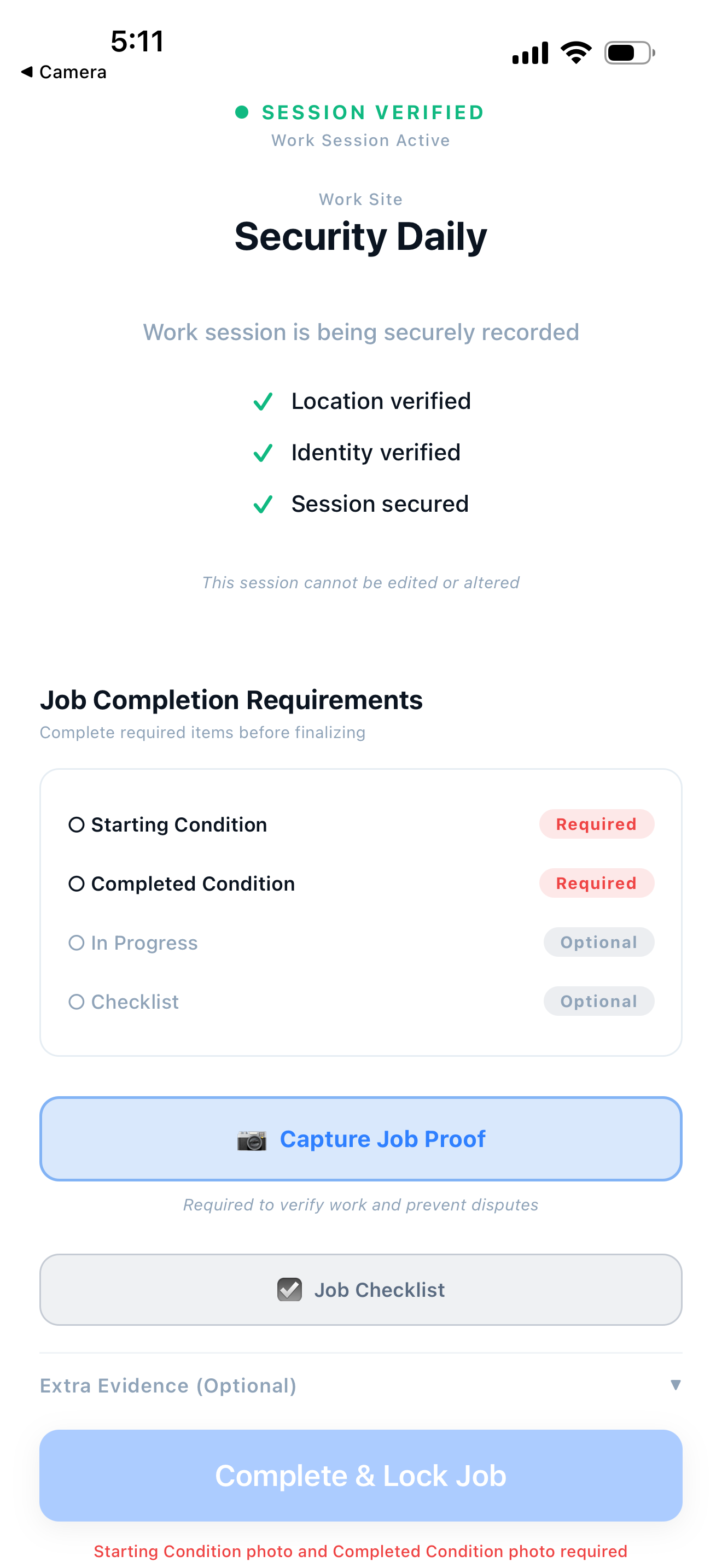Select the Completed Condition radio circle
722x1568 pixels.
(x=76, y=884)
